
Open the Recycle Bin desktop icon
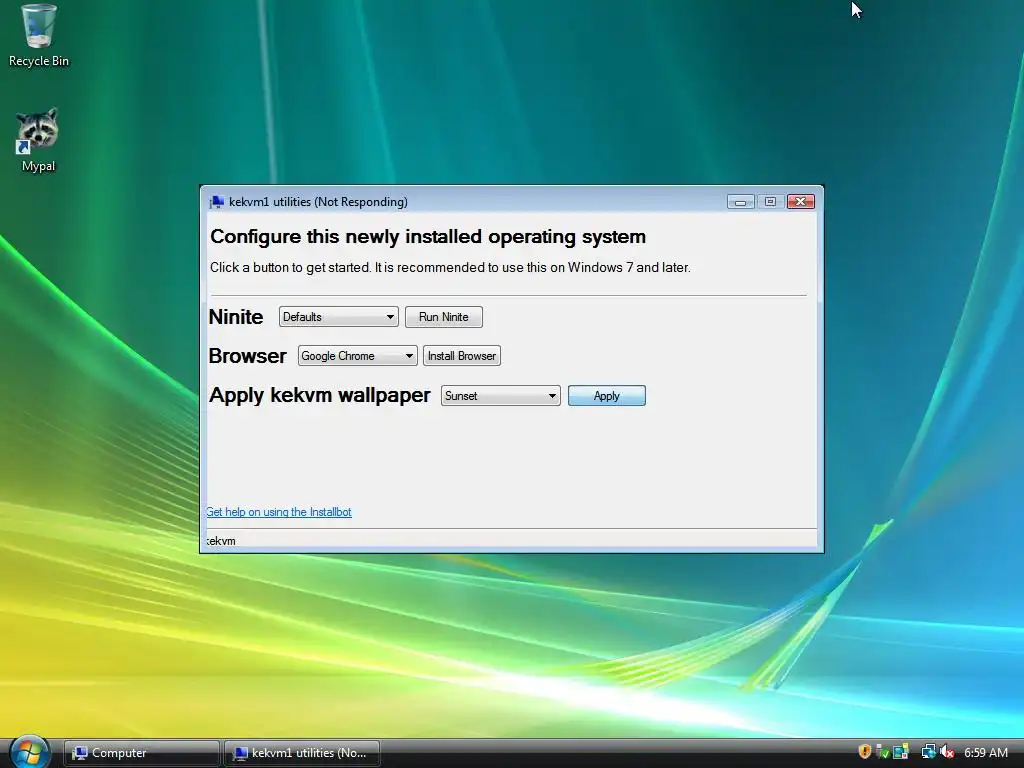point(38,35)
